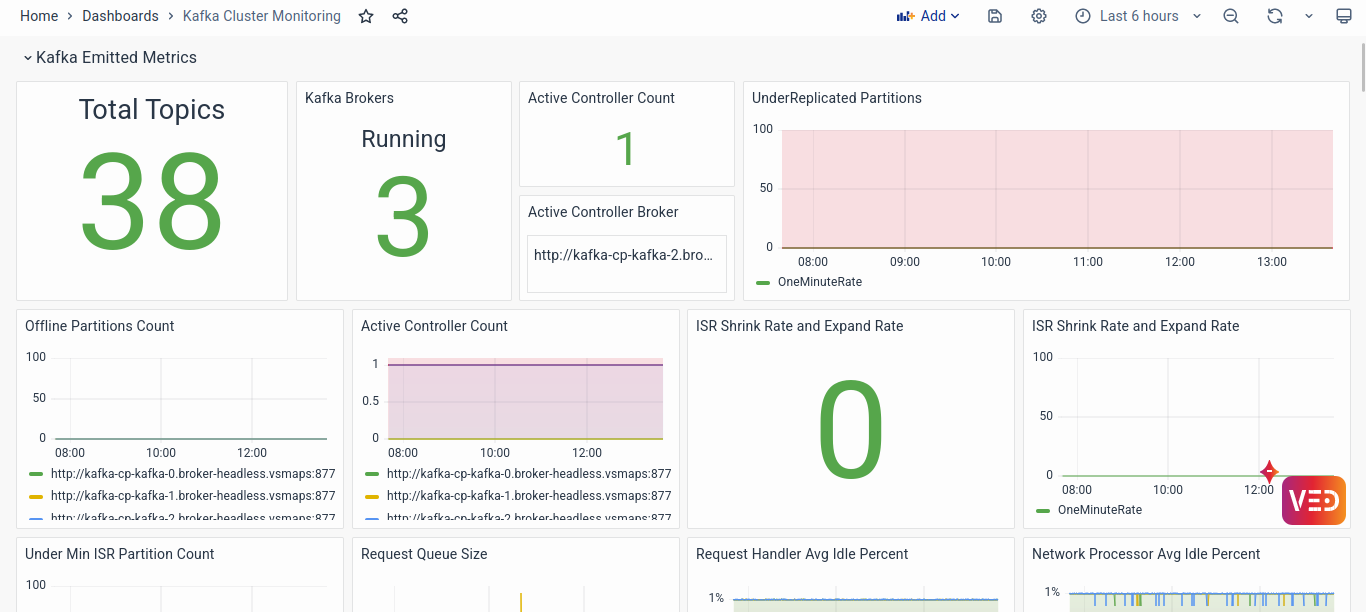Open dashboard settings gear

click(1039, 16)
